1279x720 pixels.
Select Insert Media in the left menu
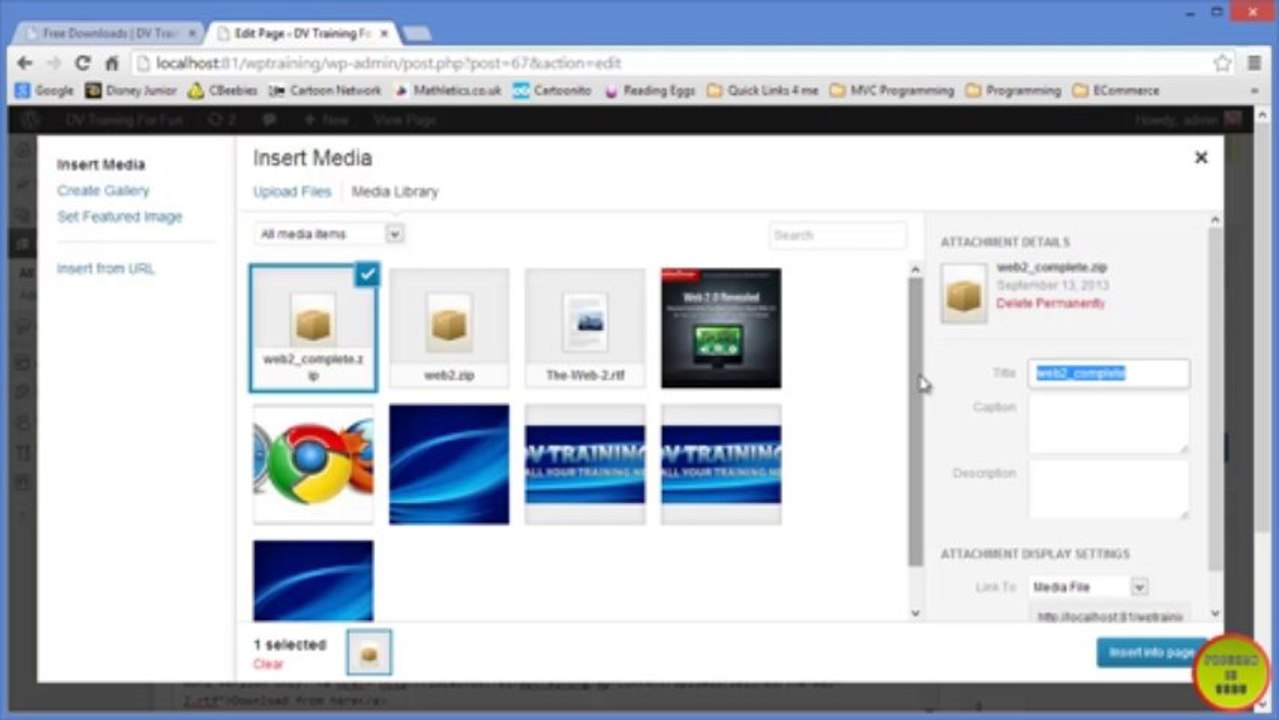pyautogui.click(x=101, y=164)
